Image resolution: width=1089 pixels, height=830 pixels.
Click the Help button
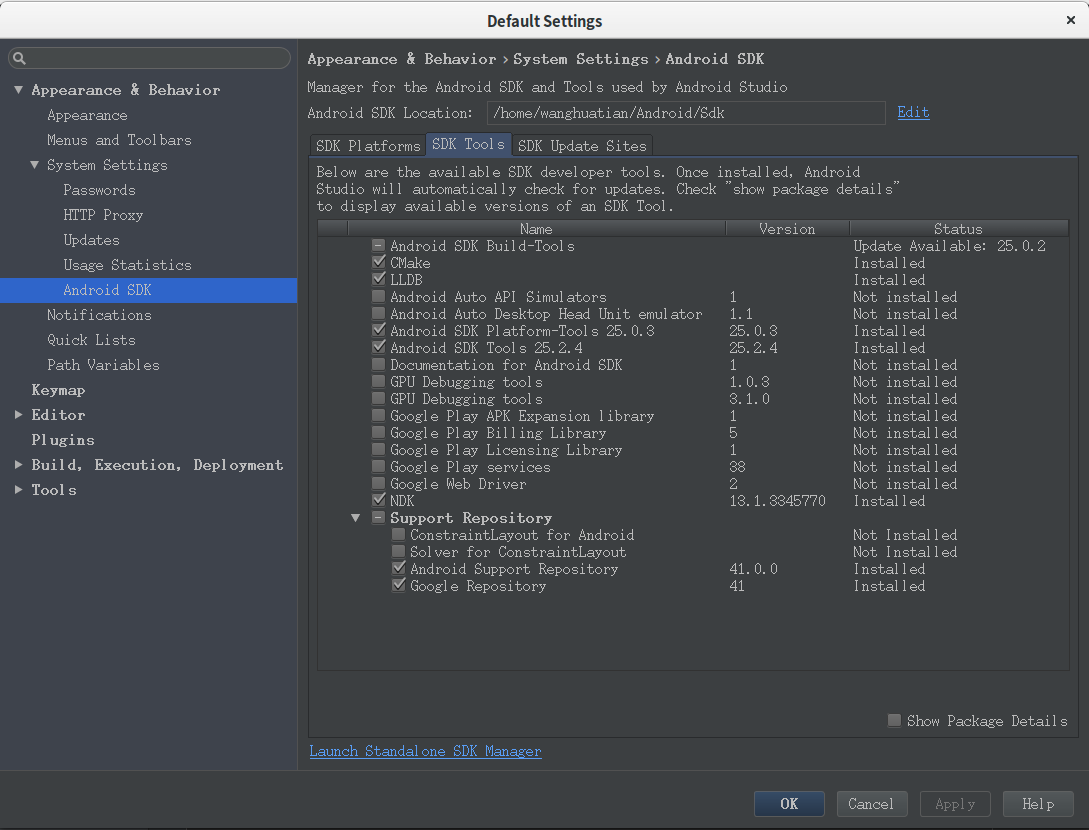pos(1038,803)
